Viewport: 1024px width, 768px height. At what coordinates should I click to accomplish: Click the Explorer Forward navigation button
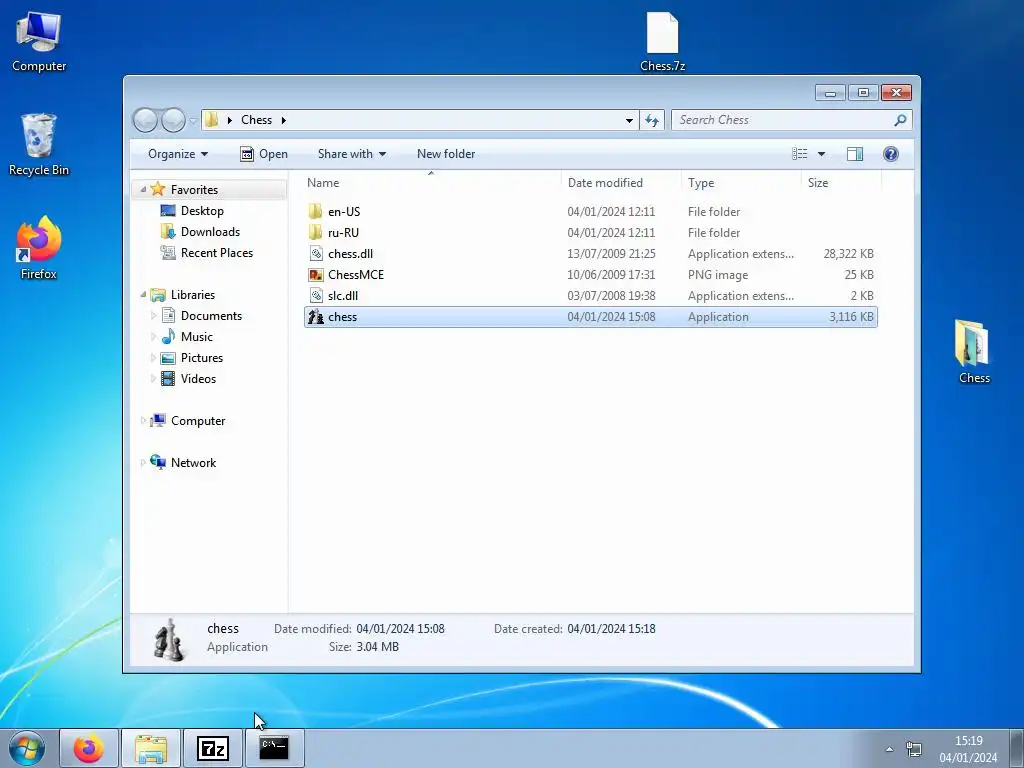(173, 120)
